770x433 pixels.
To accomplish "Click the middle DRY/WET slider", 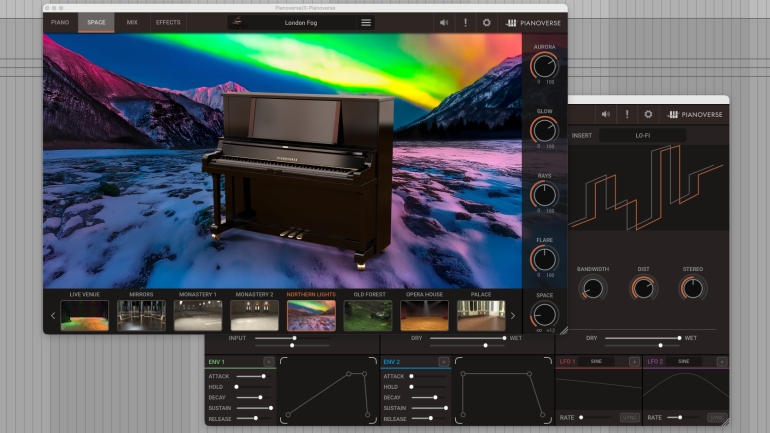I will 468,338.
